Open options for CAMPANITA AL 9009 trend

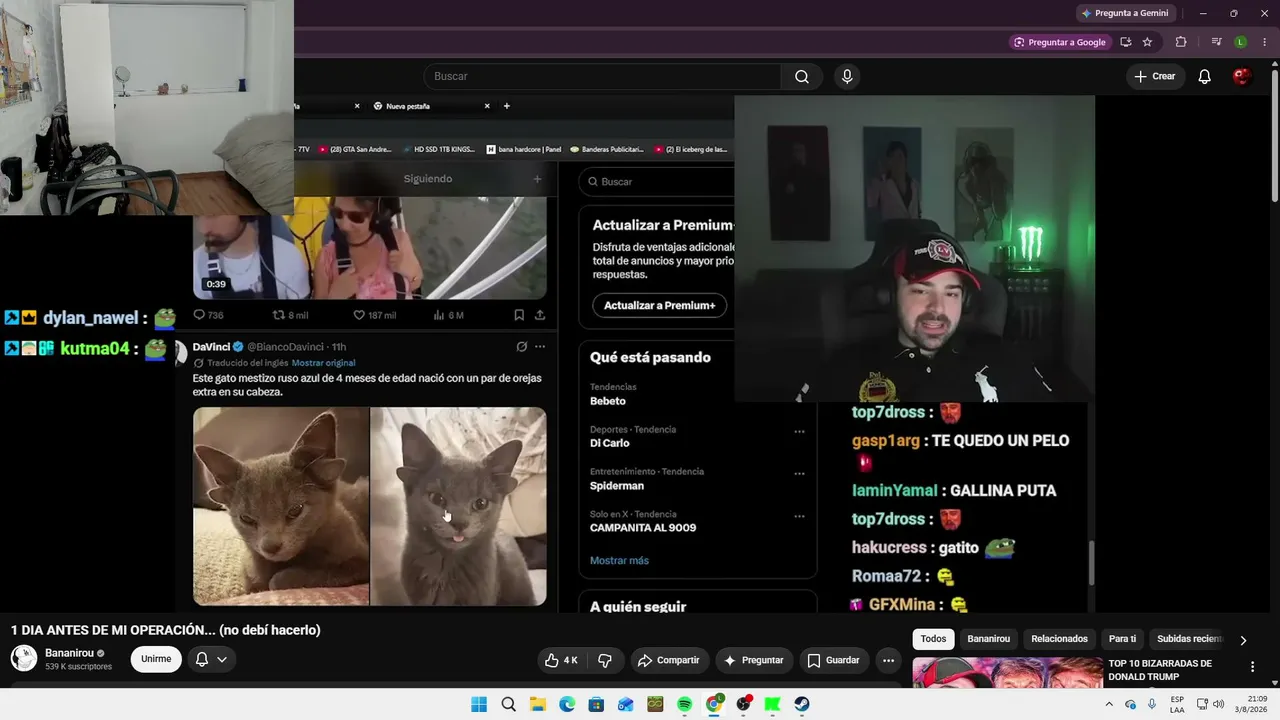coord(799,516)
